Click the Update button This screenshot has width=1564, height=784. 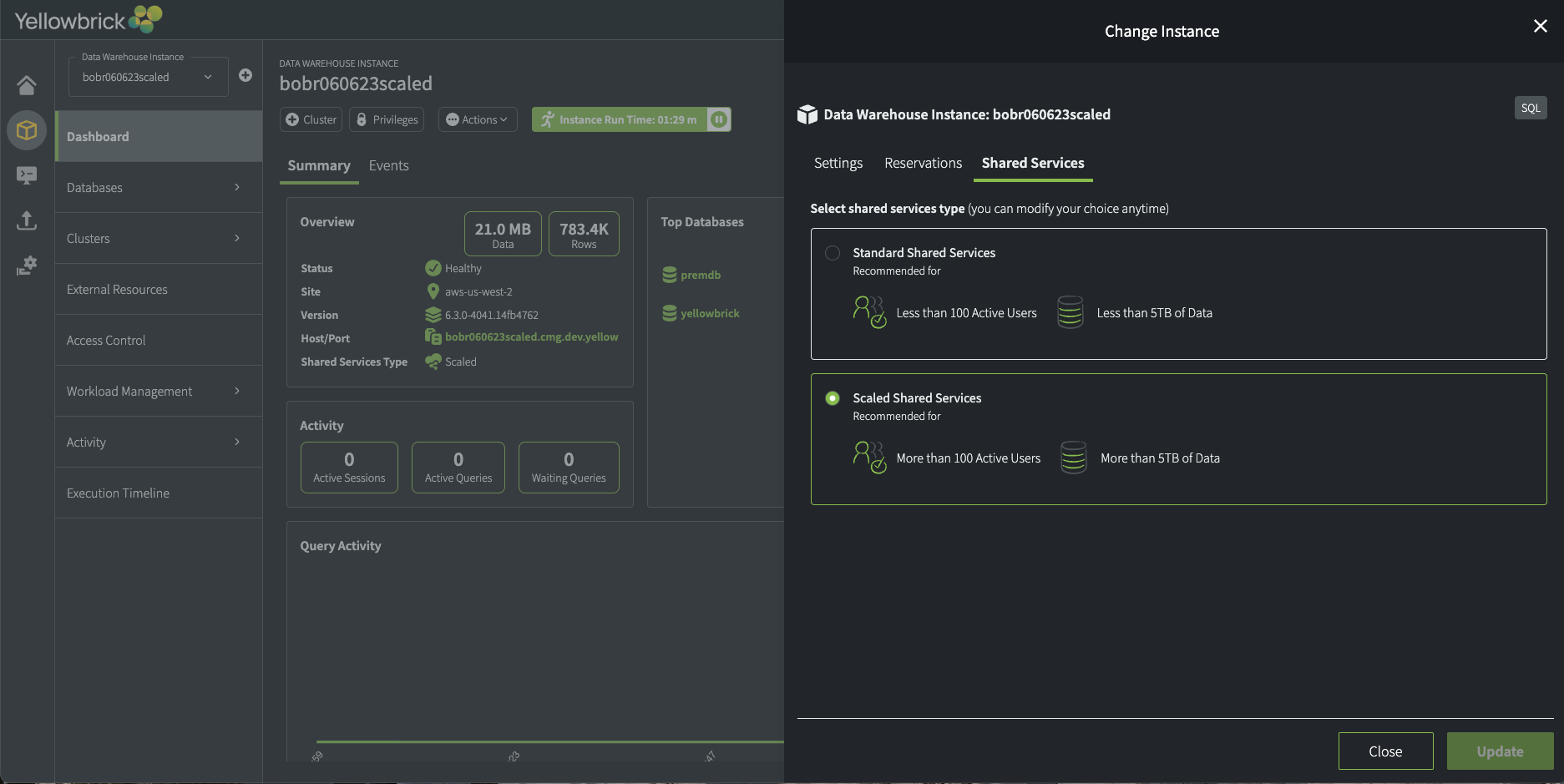click(1499, 751)
